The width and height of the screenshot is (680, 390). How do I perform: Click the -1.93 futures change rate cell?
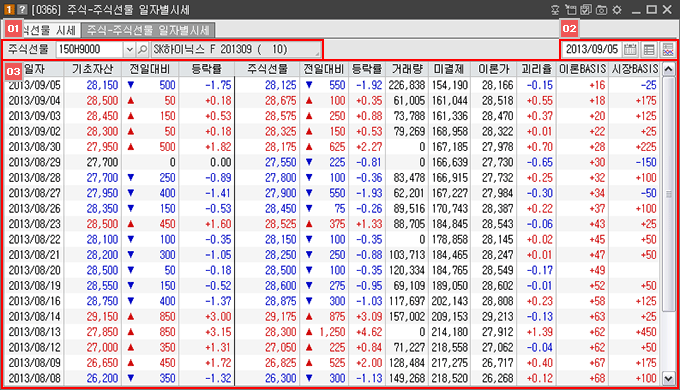tap(367, 193)
